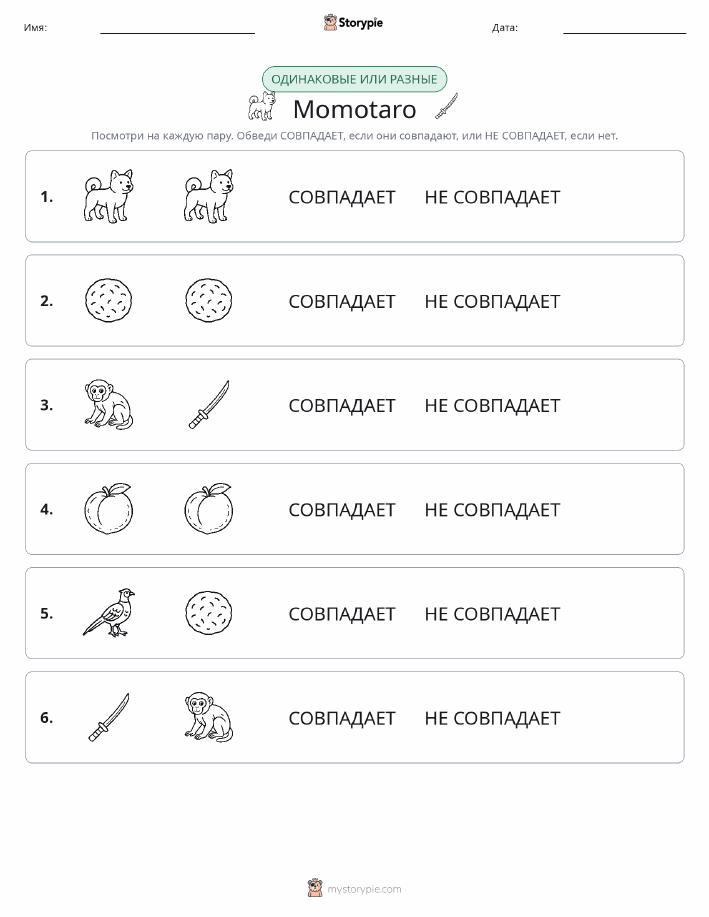Choose НЕ СОВПАДАЕТ for row 5
709x917 pixels.
click(492, 613)
